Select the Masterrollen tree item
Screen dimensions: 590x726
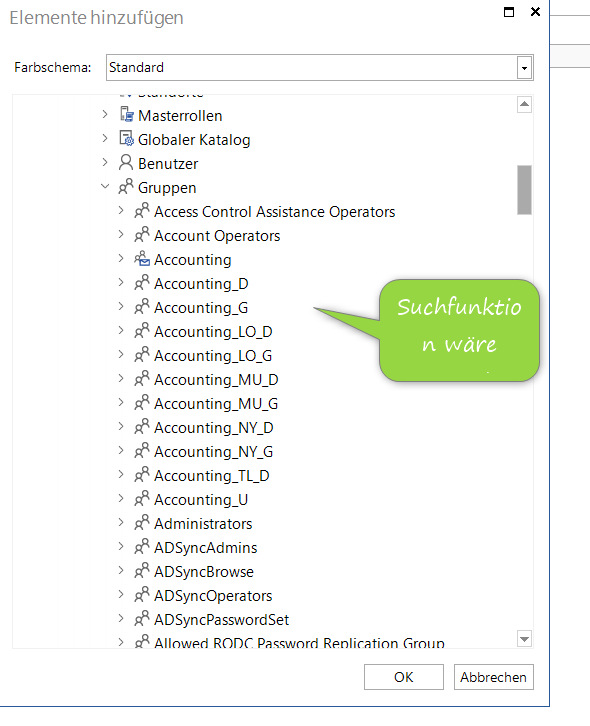click(180, 116)
